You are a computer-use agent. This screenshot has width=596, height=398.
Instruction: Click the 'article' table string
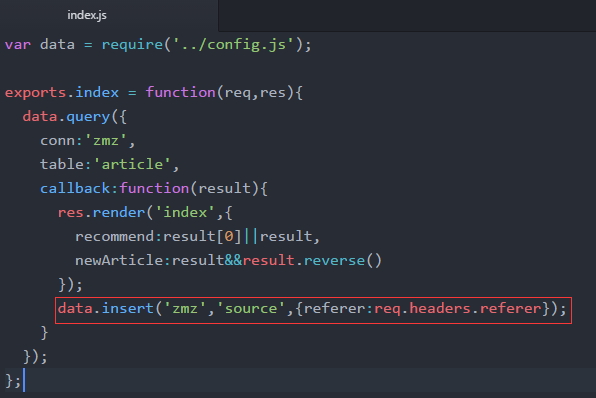(133, 164)
